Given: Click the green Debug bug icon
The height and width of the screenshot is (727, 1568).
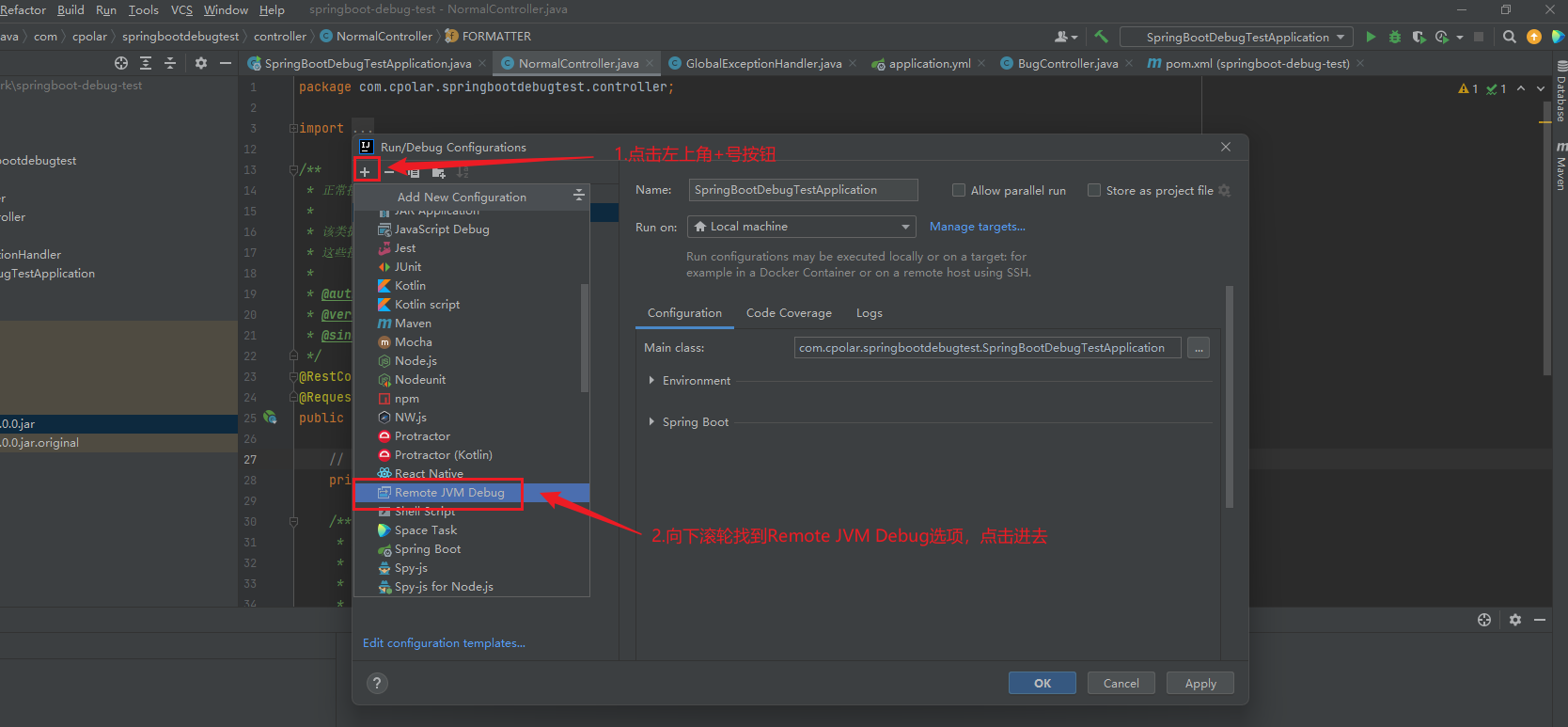Looking at the screenshot, I should click(1395, 37).
